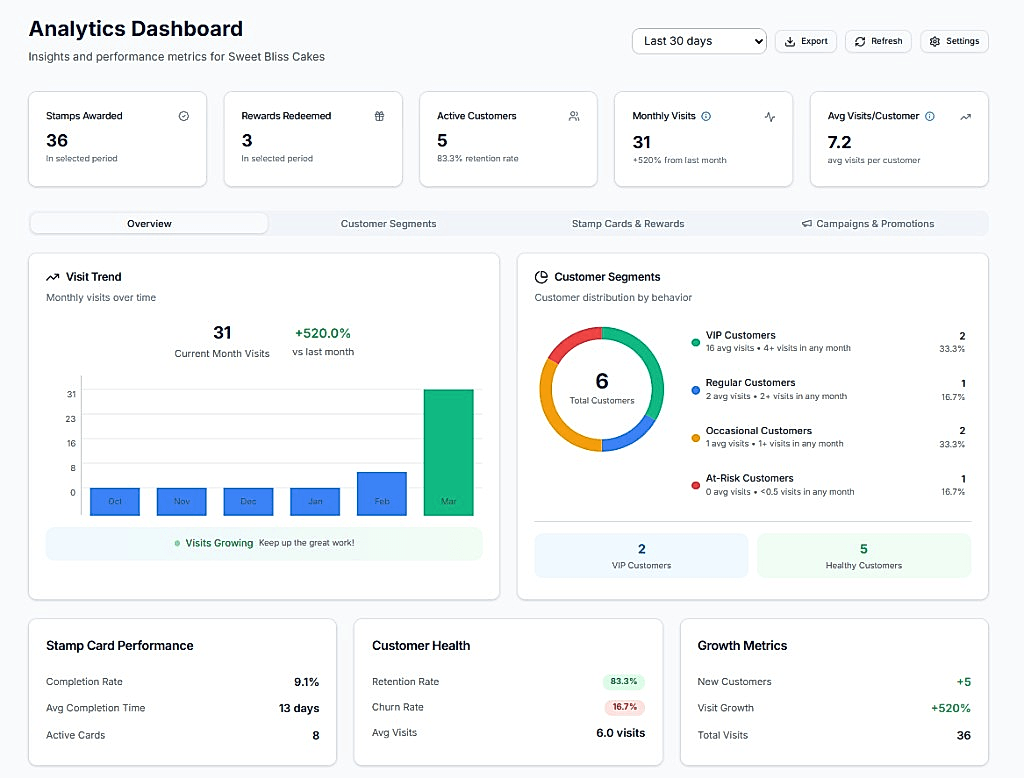This screenshot has height=778, width=1024.
Task: Click the Monthly Visits activity pulse icon
Action: click(770, 117)
